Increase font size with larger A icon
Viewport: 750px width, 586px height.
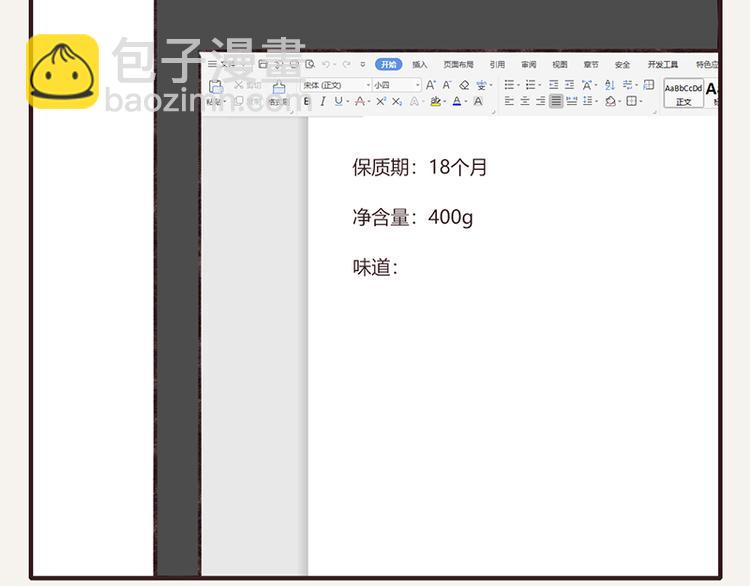click(x=431, y=85)
